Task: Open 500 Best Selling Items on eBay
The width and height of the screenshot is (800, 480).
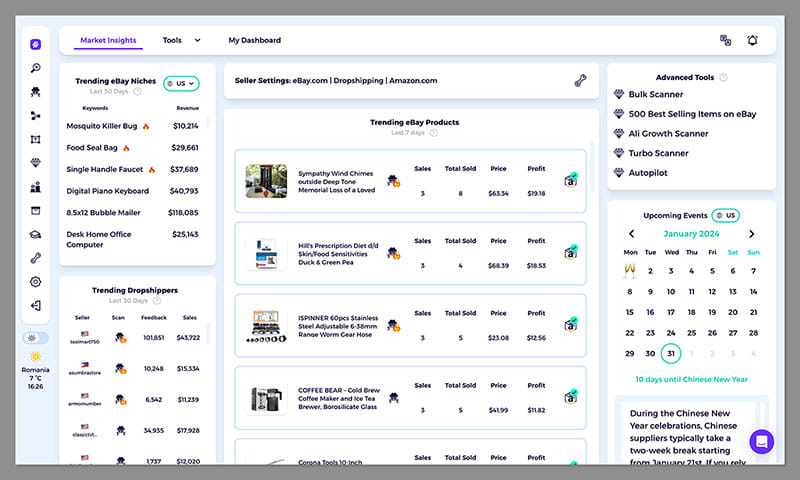Action: [x=692, y=114]
